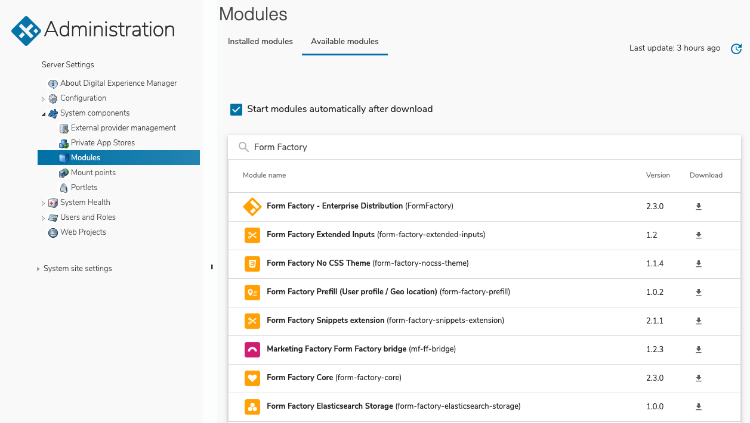Click the Prefill module icon
Screen dimensions: 750x423
click(x=252, y=292)
